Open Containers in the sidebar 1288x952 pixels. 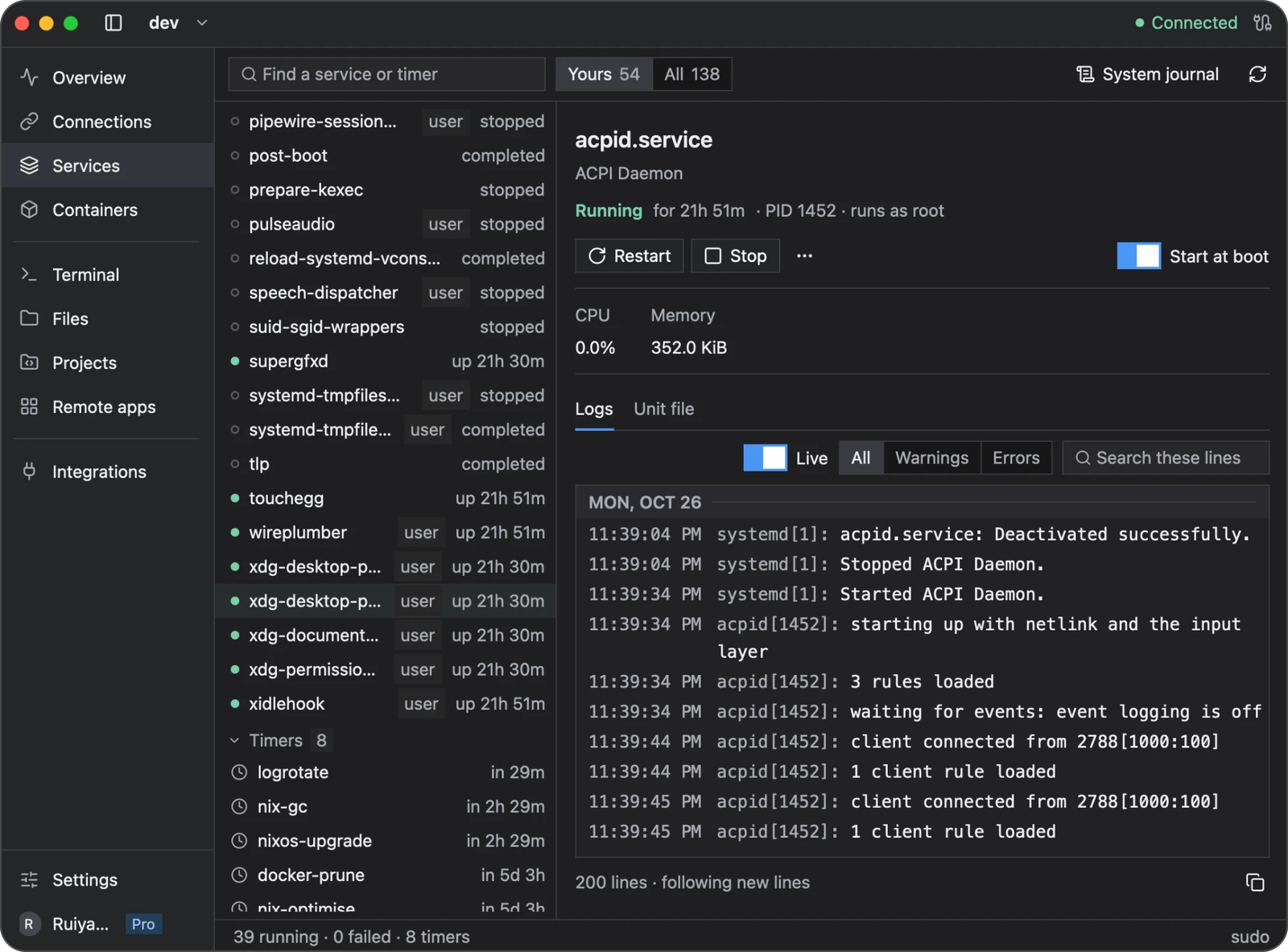[x=107, y=209]
